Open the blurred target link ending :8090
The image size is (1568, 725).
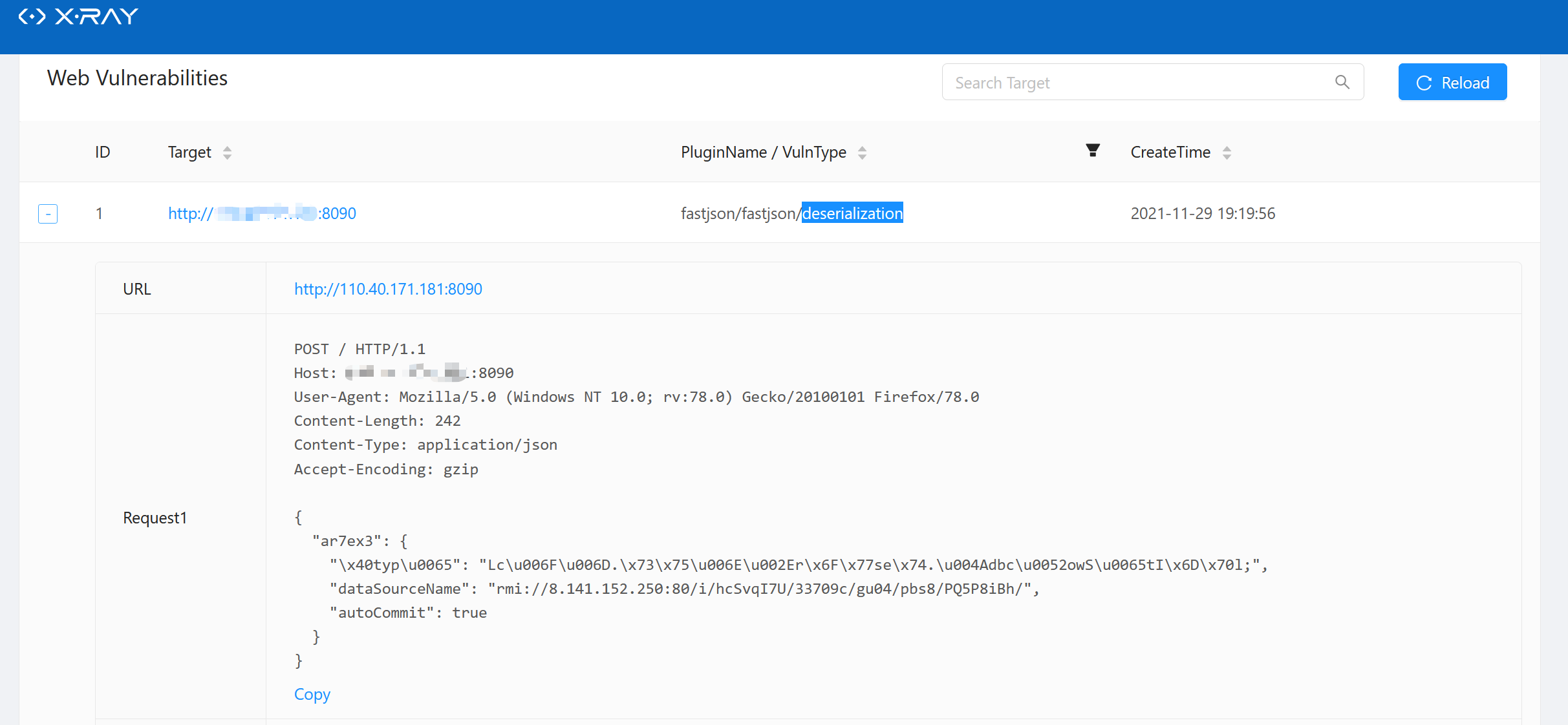262,213
